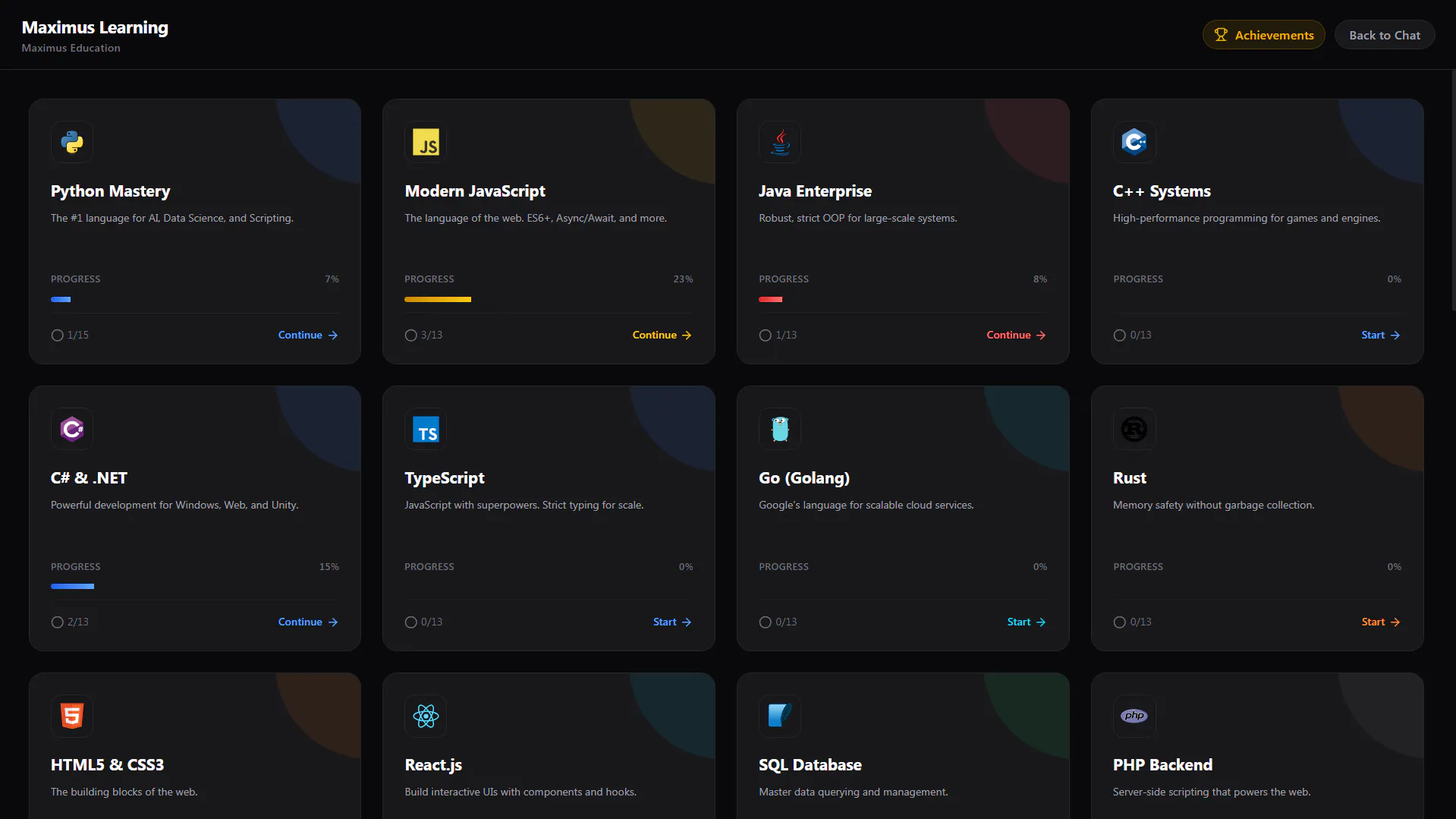
Task: Click the TypeScript card title
Action: point(445,478)
